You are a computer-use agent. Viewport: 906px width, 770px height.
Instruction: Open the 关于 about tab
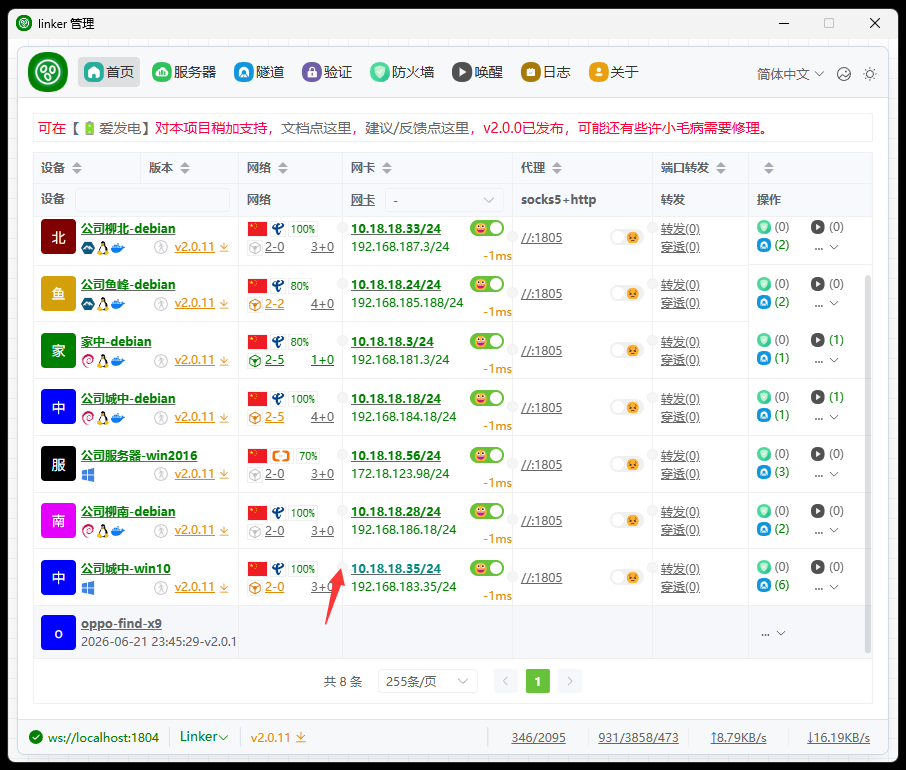(x=614, y=72)
